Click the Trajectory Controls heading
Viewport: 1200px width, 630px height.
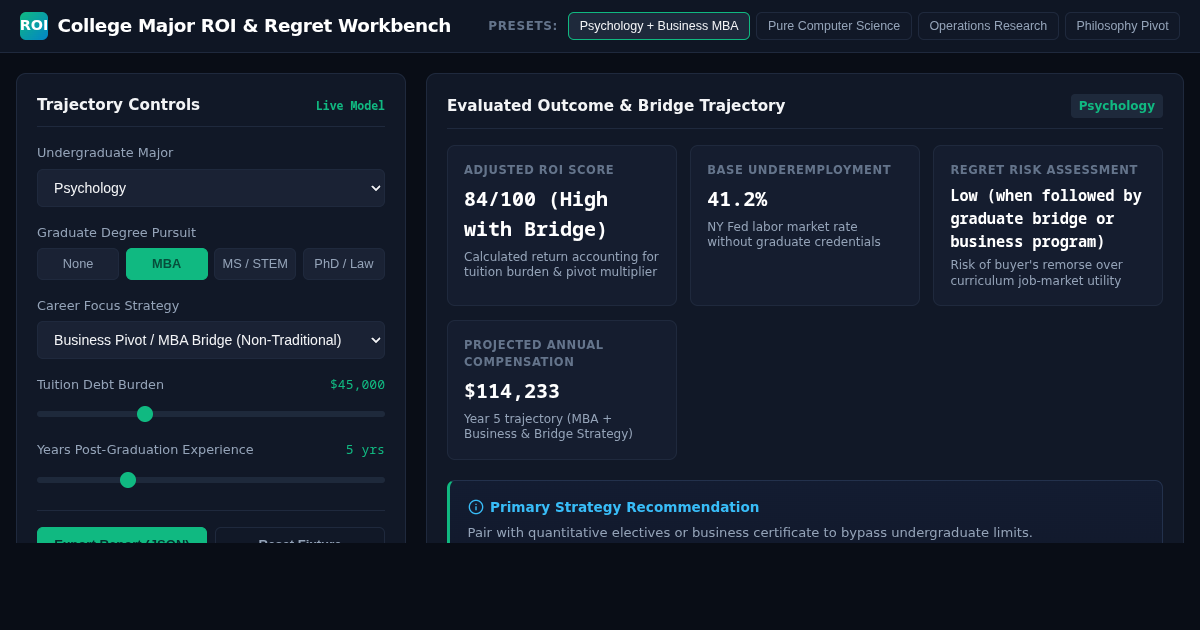[x=118, y=105]
